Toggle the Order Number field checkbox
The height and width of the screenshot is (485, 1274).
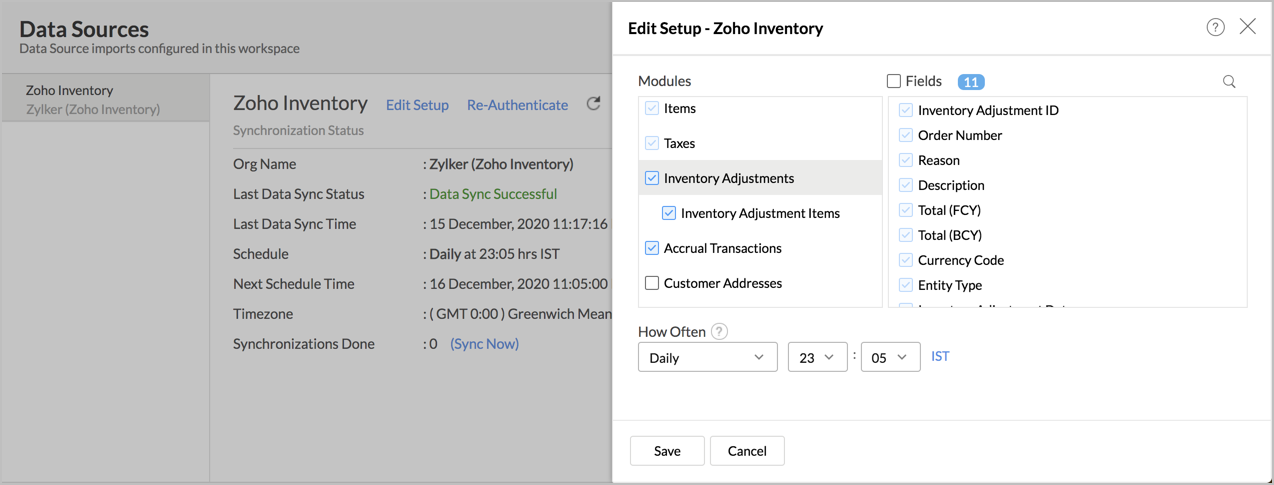tap(906, 135)
